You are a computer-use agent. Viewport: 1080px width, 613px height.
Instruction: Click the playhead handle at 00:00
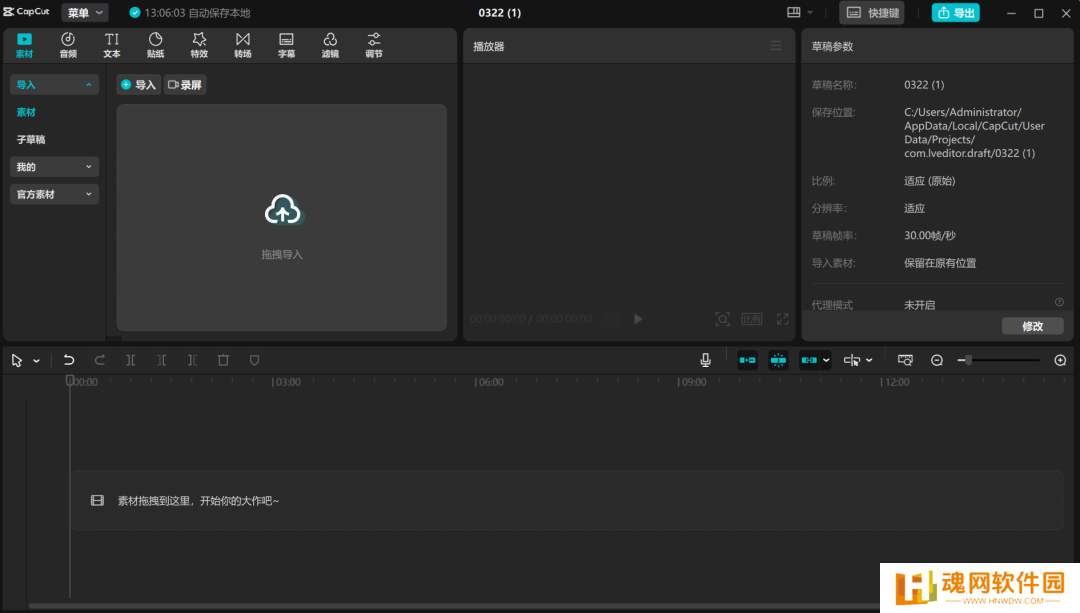tap(70, 380)
